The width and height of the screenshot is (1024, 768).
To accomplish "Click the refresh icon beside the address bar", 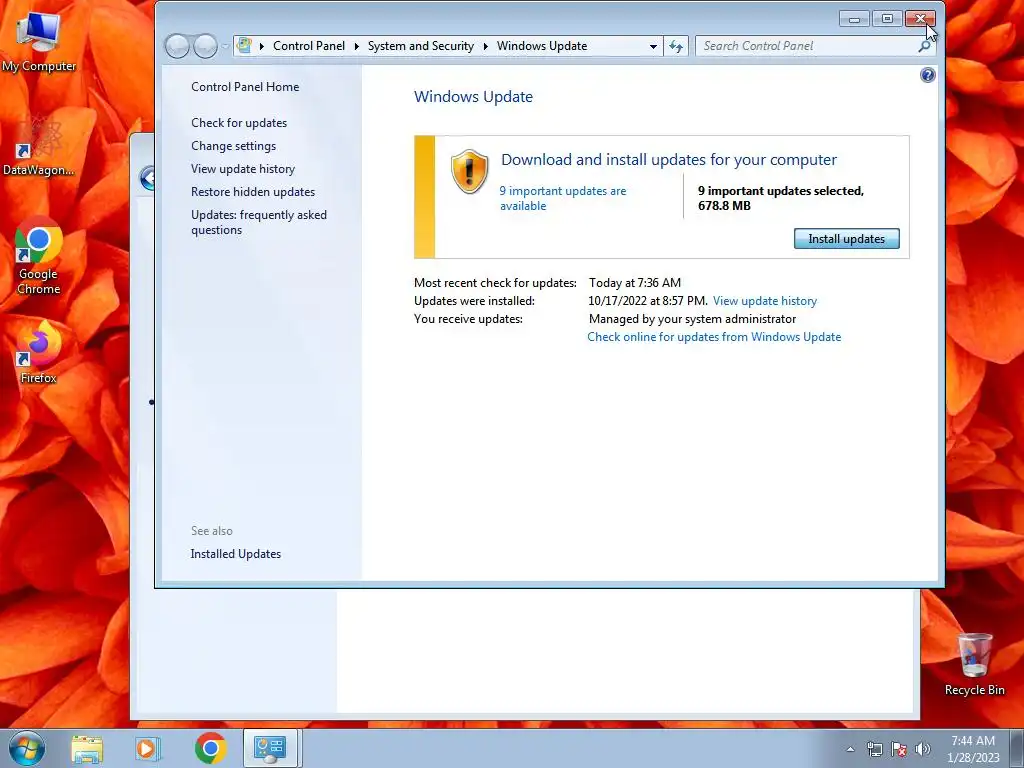I will (x=676, y=46).
